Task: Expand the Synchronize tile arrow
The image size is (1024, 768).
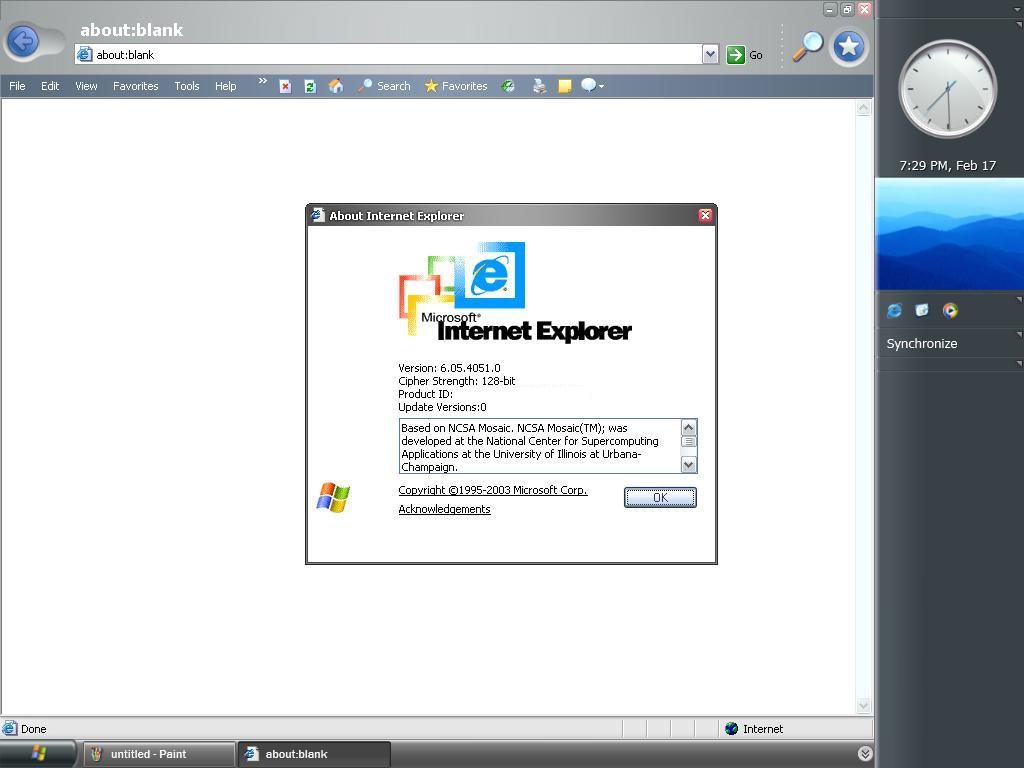Action: click(x=1019, y=334)
